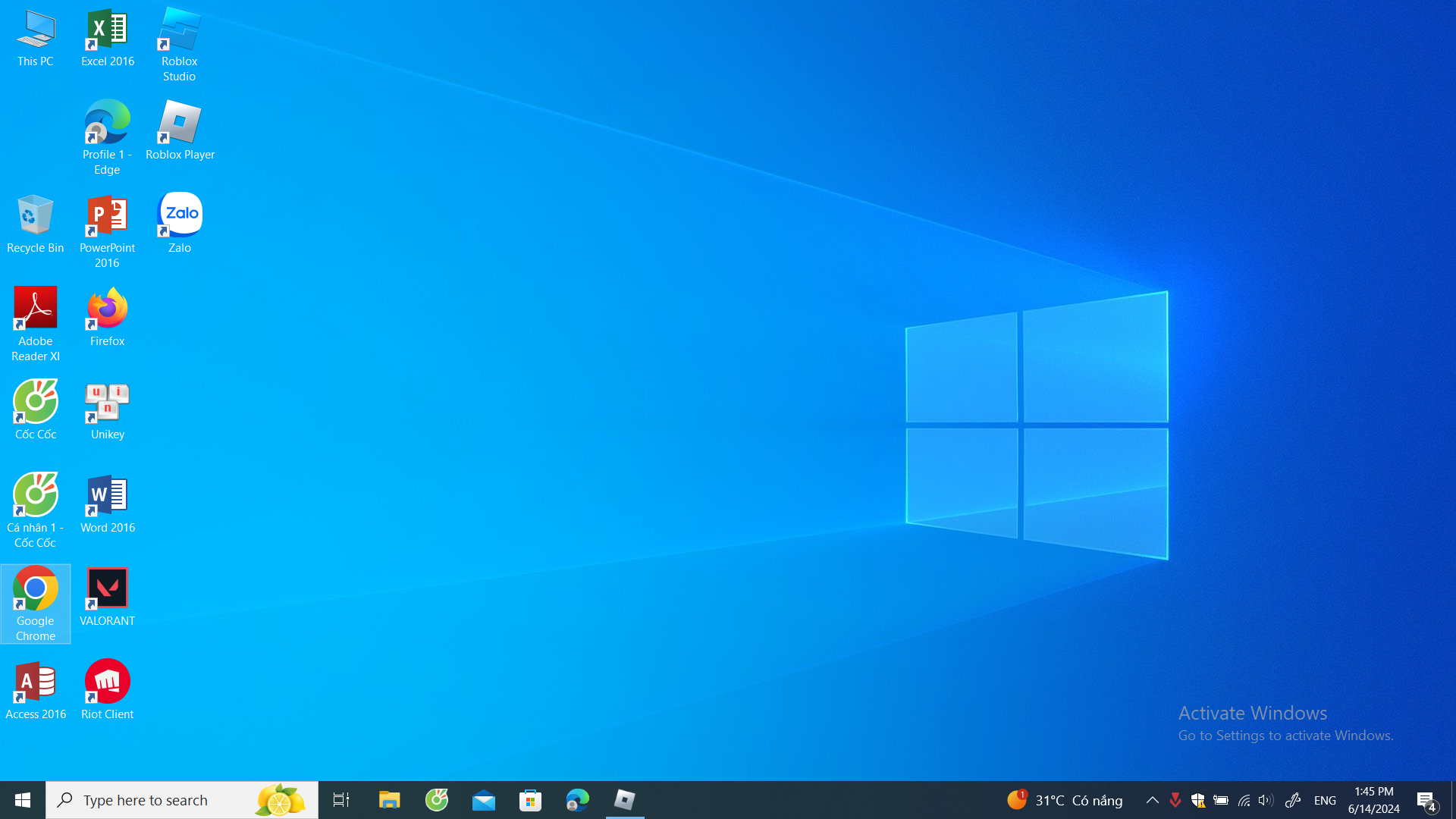Image resolution: width=1456 pixels, height=819 pixels.
Task: Open File Explorer from the taskbar
Action: pos(389,800)
